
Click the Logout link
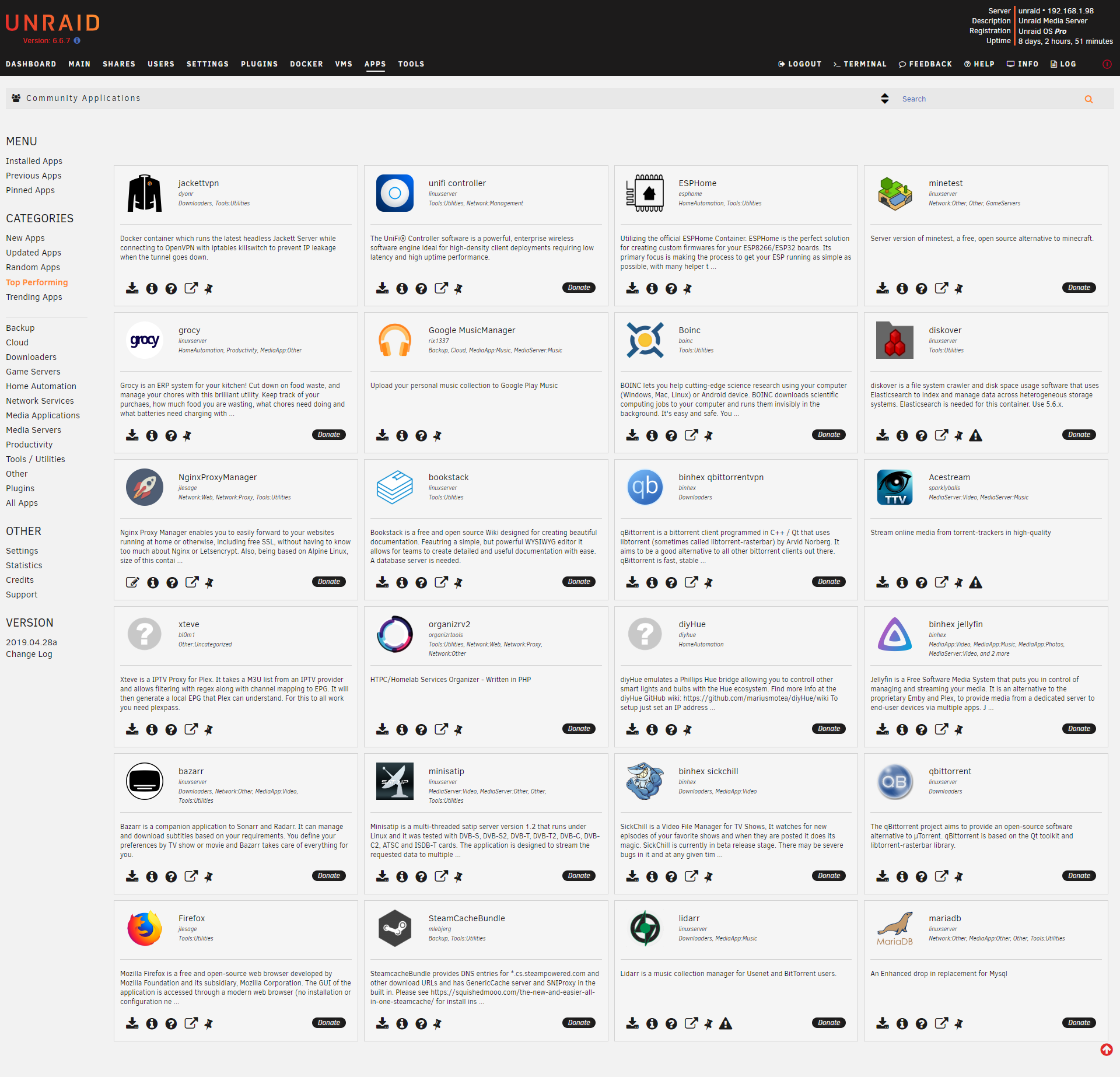[800, 64]
